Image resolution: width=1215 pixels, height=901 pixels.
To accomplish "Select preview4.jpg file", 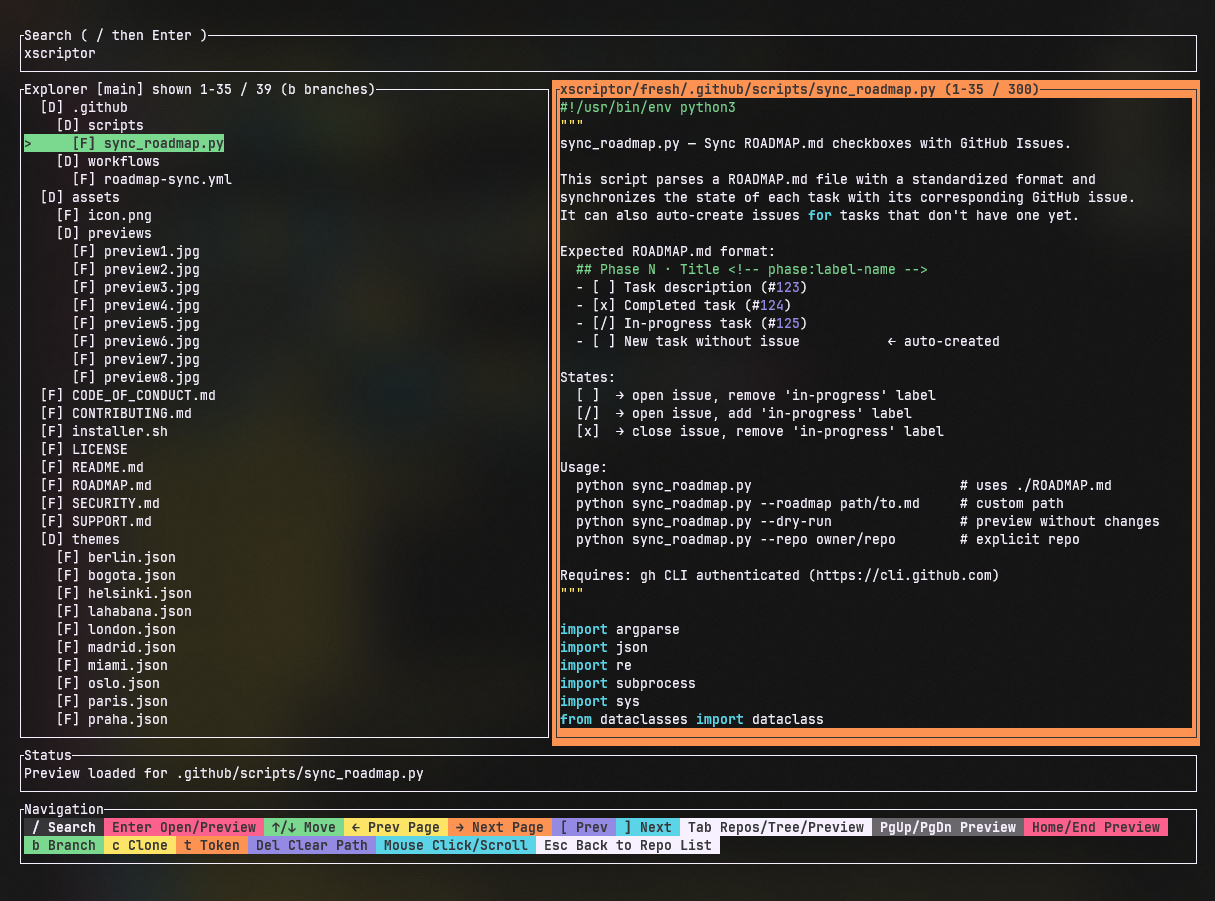I will pyautogui.click(x=136, y=305).
